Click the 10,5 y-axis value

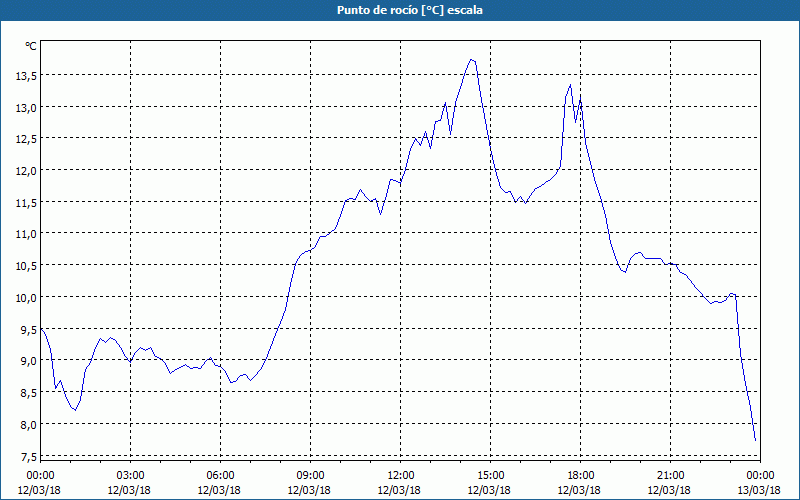26,265
